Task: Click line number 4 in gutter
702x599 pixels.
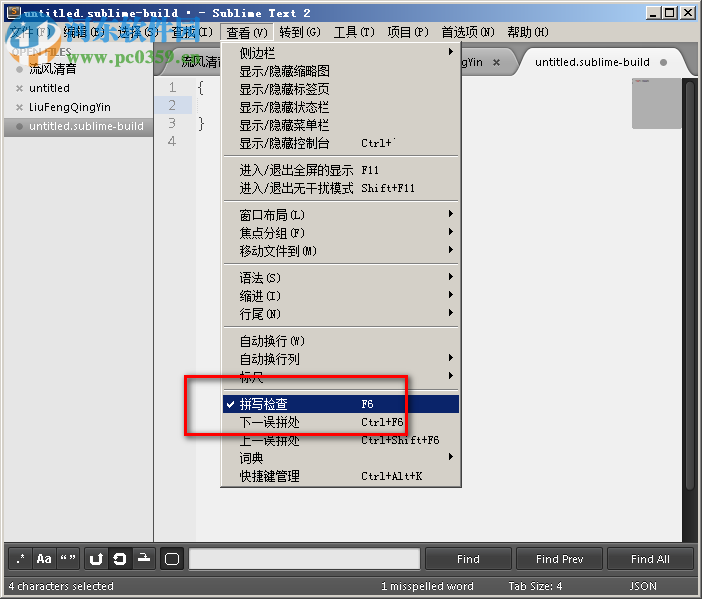Action: click(x=172, y=141)
